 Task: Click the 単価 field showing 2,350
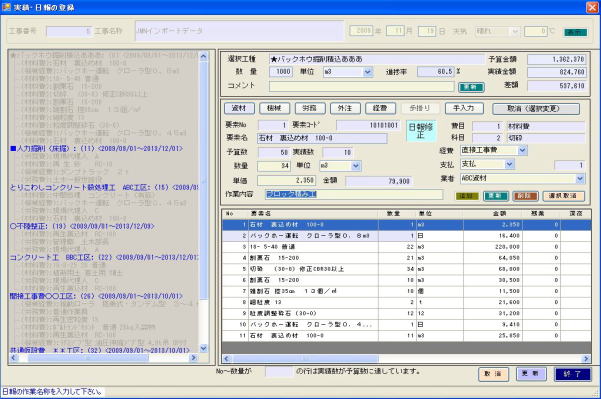tap(286, 181)
